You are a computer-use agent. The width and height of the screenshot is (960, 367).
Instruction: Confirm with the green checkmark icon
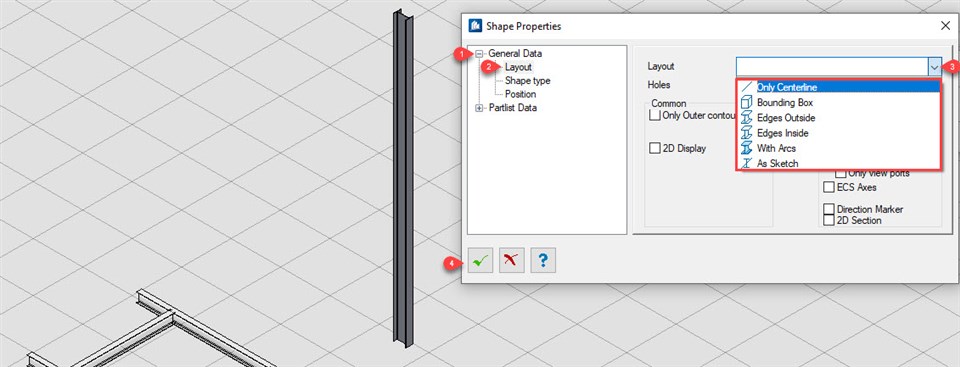480,260
